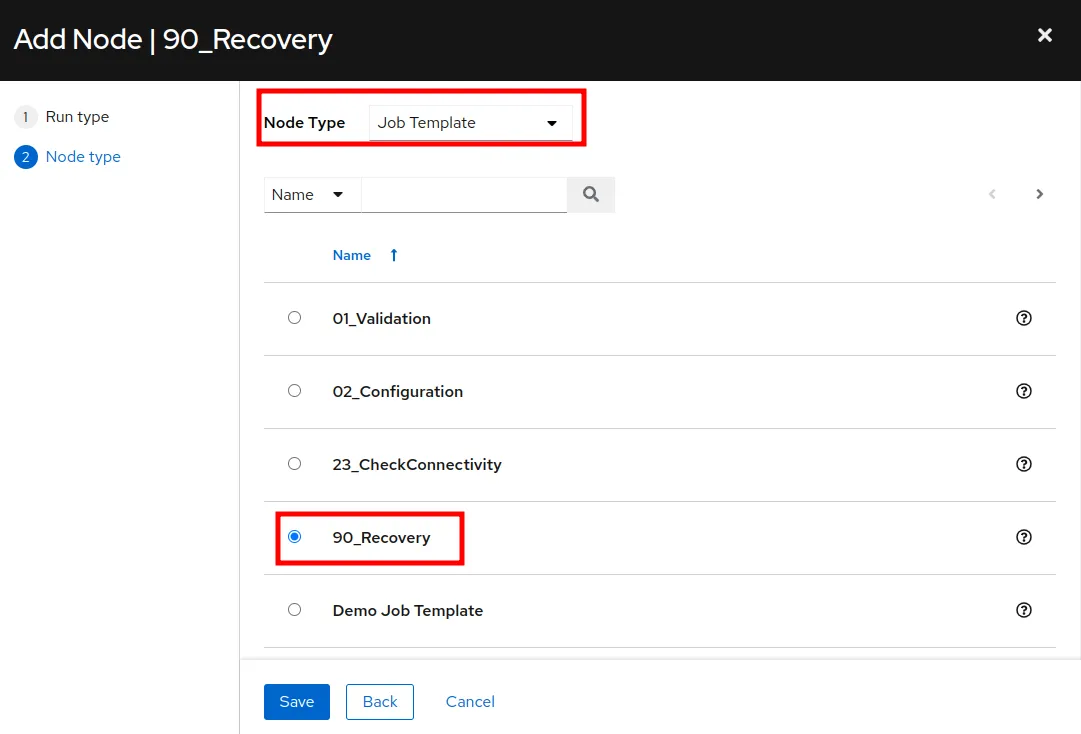Show details icon for 90_Recovery
The width and height of the screenshot is (1081, 734).
pyautogui.click(x=1023, y=537)
